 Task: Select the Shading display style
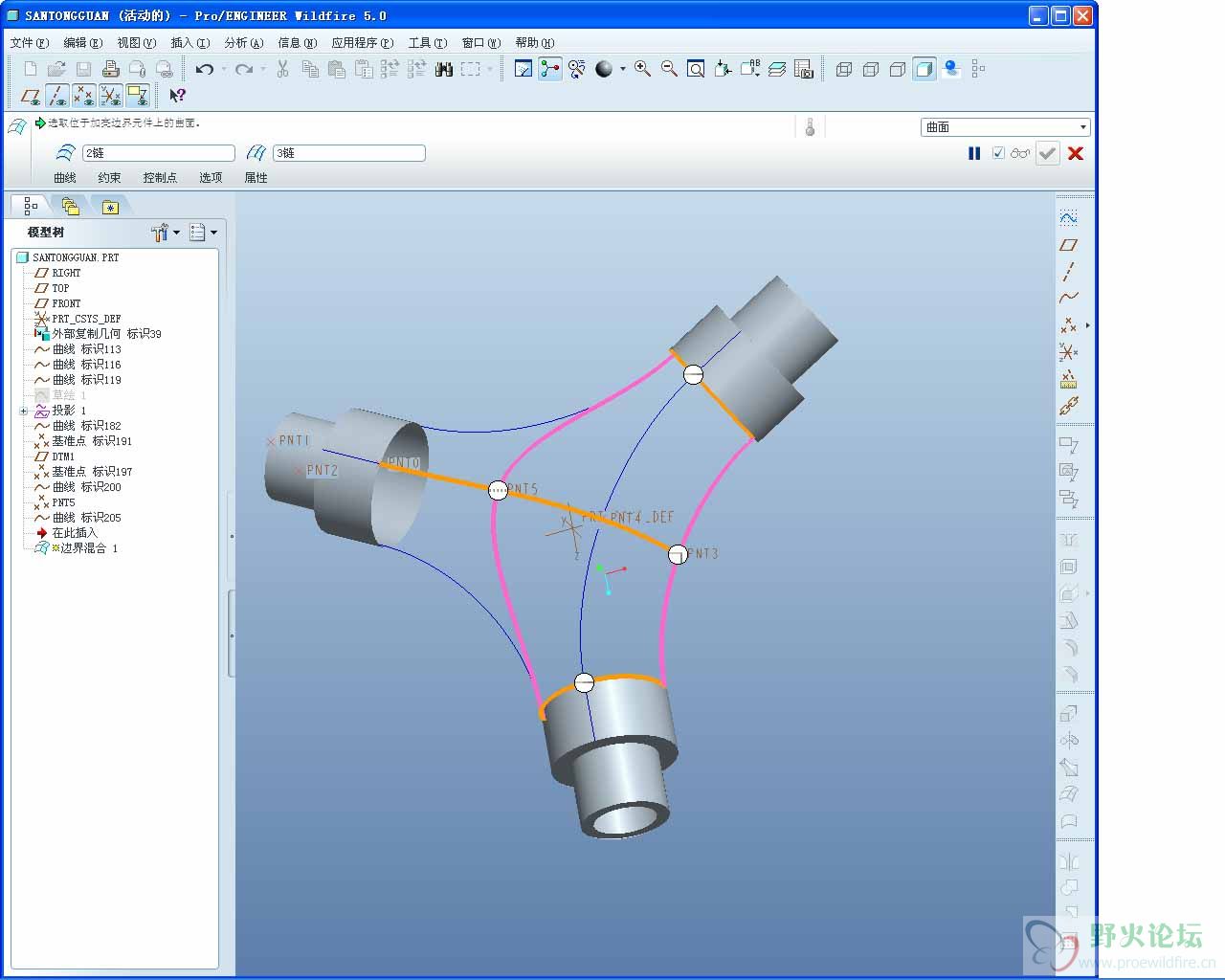[924, 69]
